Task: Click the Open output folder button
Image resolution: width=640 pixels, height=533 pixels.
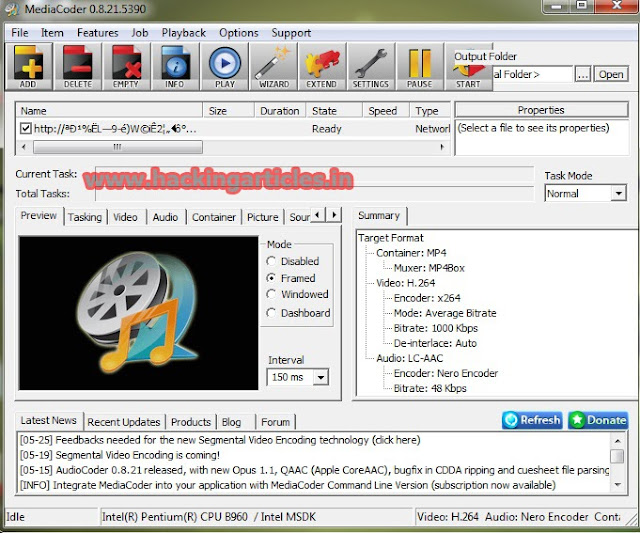Action: point(611,74)
